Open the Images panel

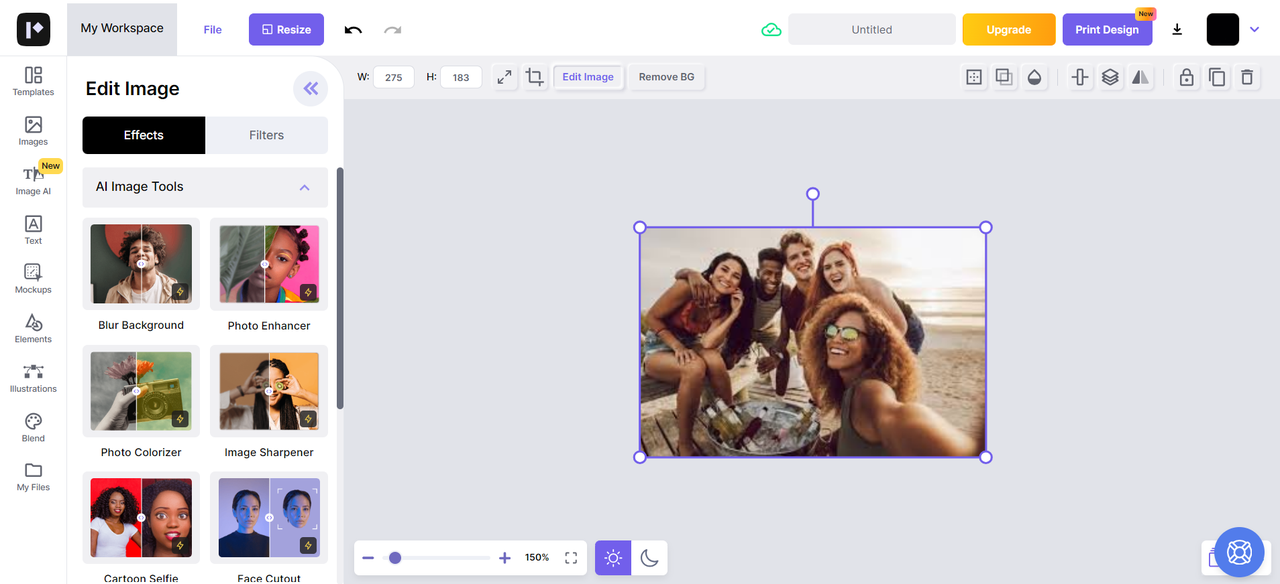(33, 131)
